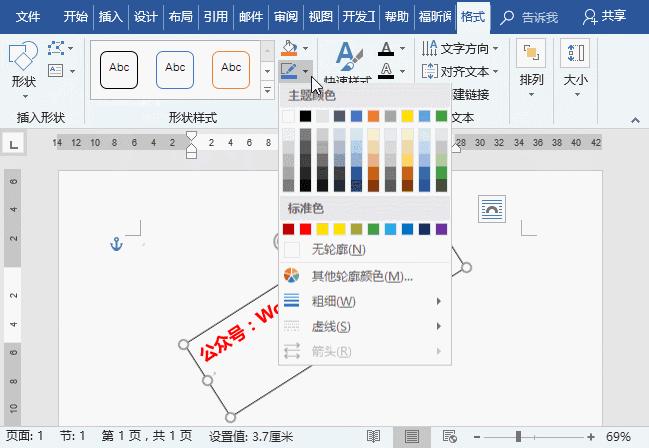Expand the Shape Fill dropdown arrow
The image size is (649, 448).
pos(305,48)
